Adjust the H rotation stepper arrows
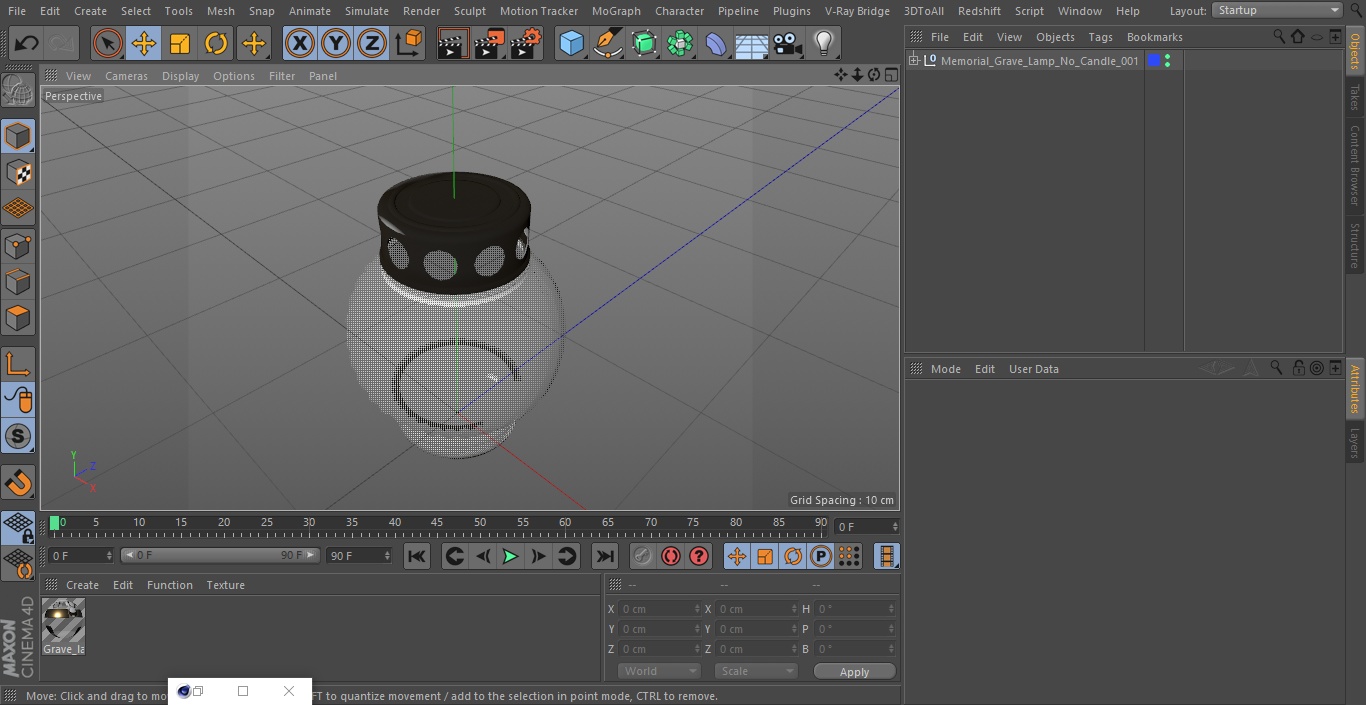1366x705 pixels. point(893,609)
